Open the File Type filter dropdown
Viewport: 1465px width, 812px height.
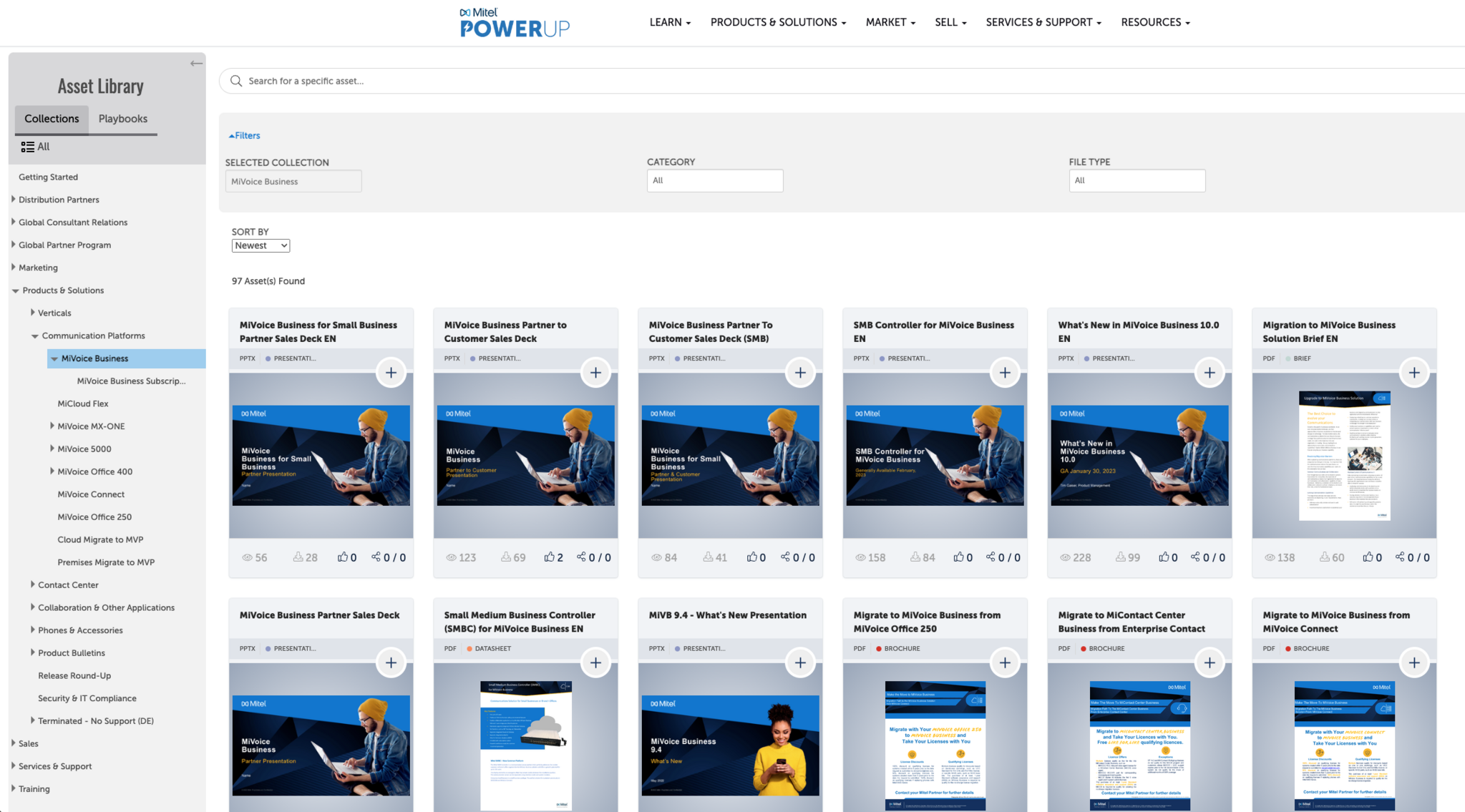[1137, 180]
